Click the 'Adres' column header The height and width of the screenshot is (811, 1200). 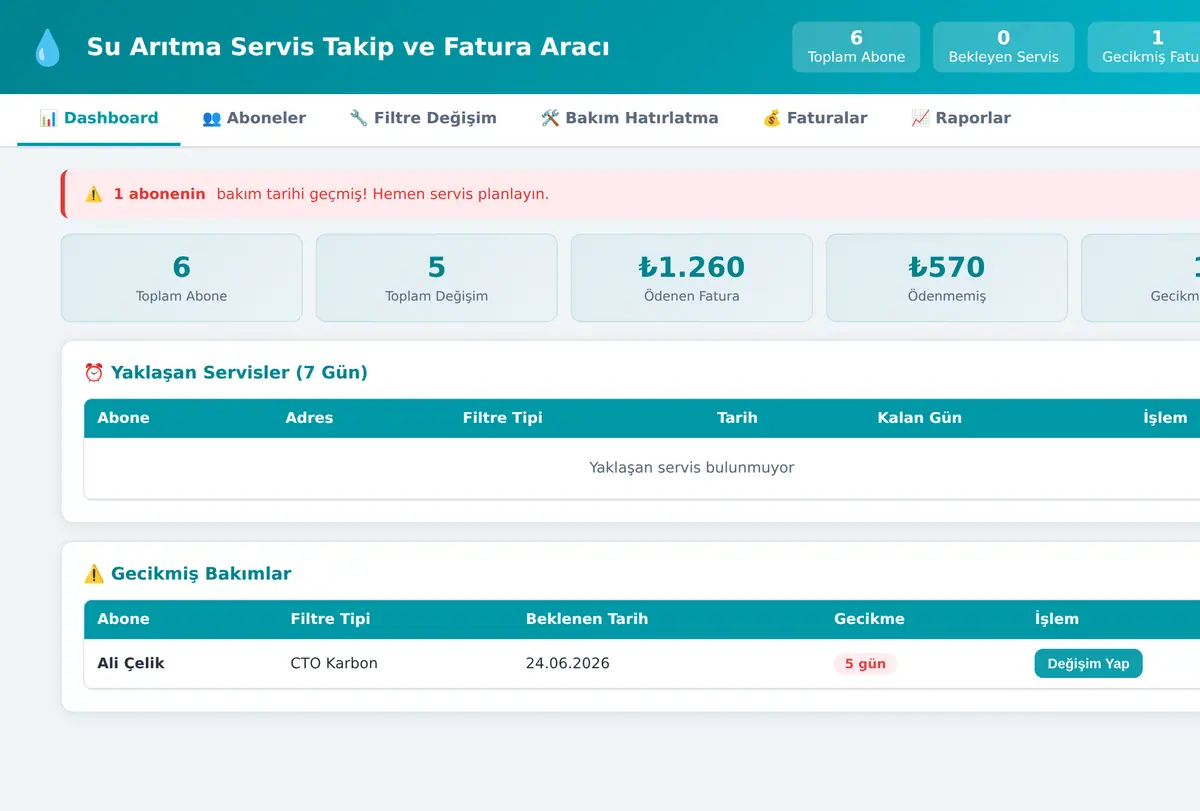(309, 418)
